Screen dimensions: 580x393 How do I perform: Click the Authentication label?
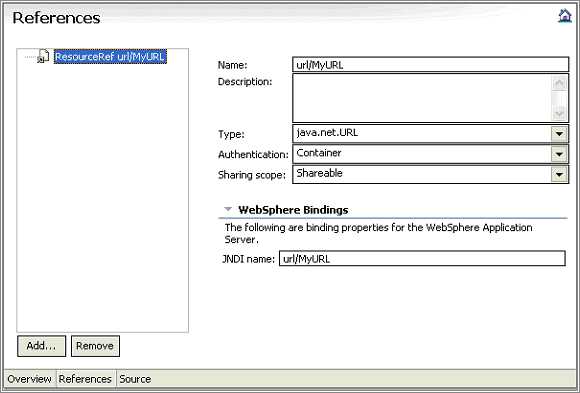(253, 154)
